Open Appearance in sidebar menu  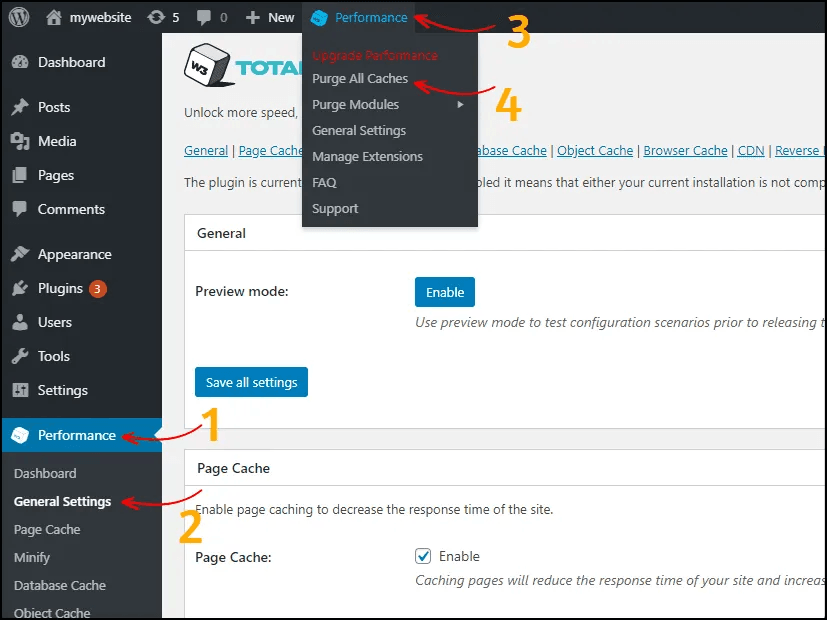click(74, 254)
